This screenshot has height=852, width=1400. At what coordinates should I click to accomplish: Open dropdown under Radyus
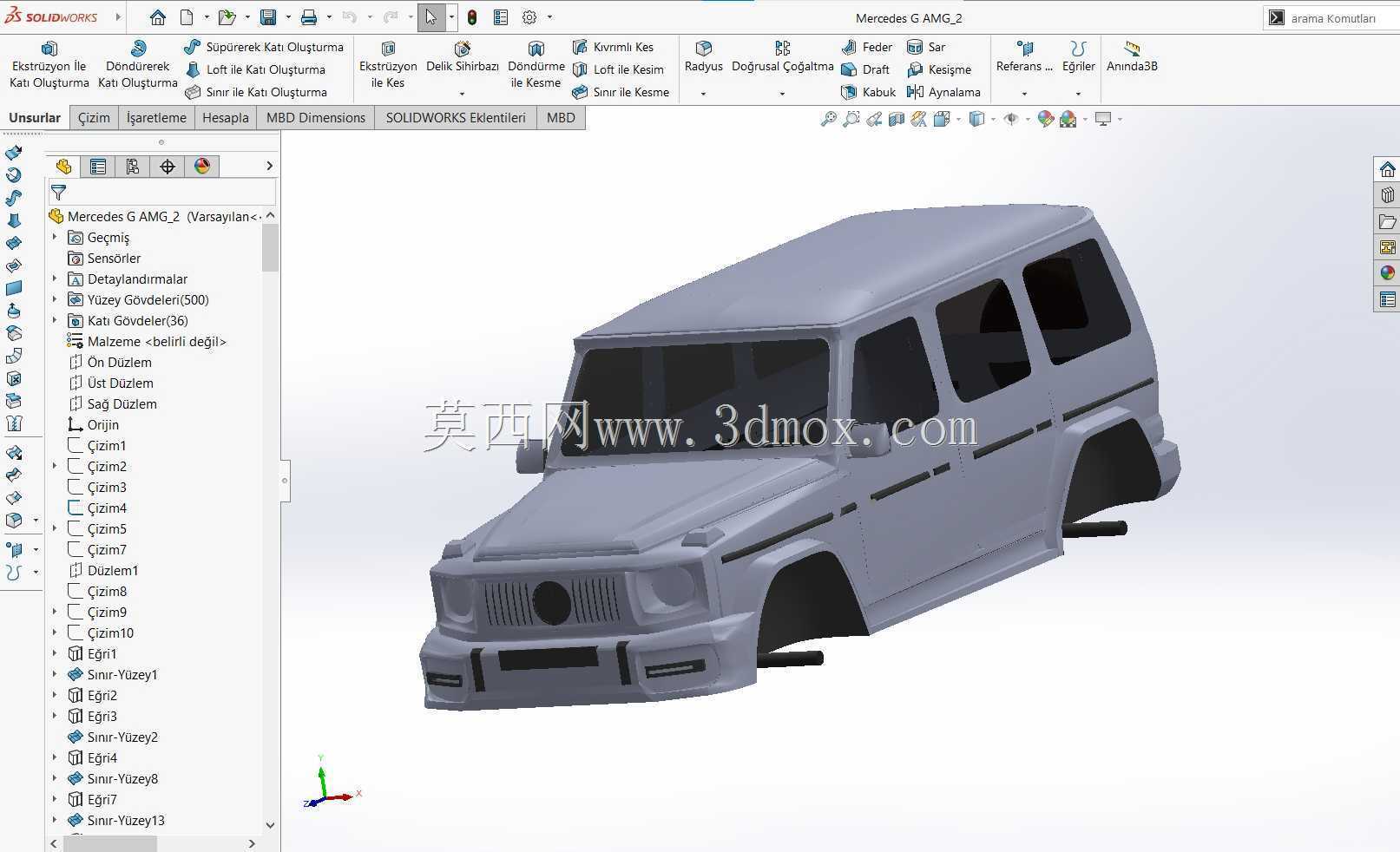pyautogui.click(x=703, y=94)
